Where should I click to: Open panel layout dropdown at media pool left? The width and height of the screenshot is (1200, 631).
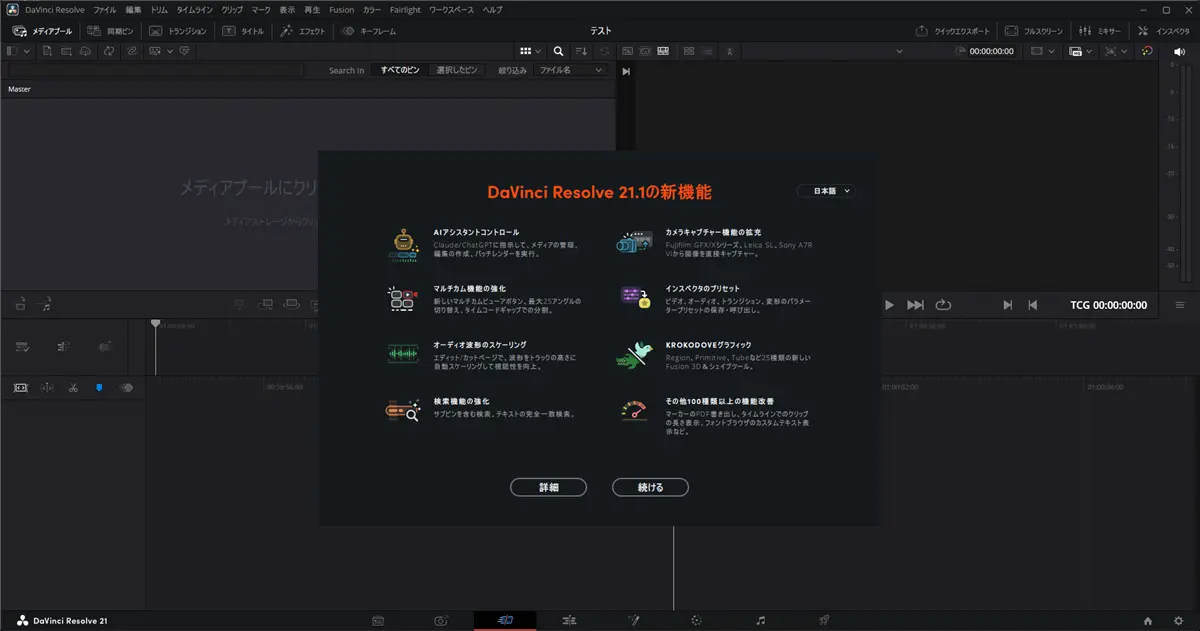click(x=17, y=51)
